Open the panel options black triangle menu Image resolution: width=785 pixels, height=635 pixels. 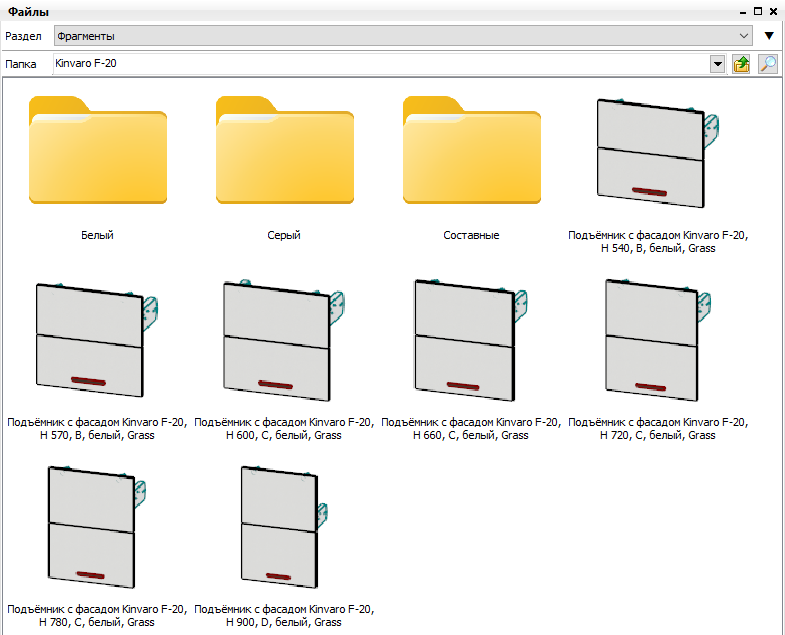click(x=769, y=36)
